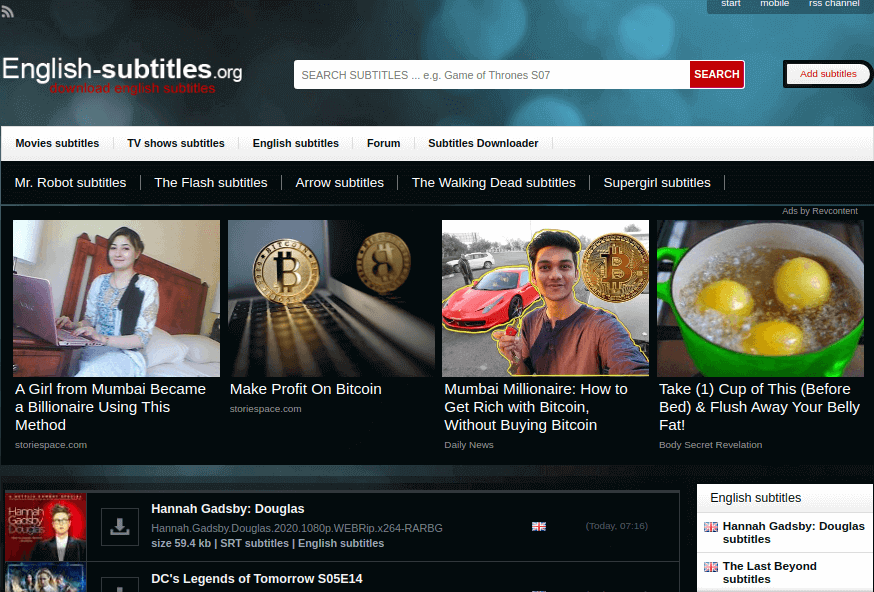874x592 pixels.
Task: Open The Flash subtitles link
Action: pos(211,183)
